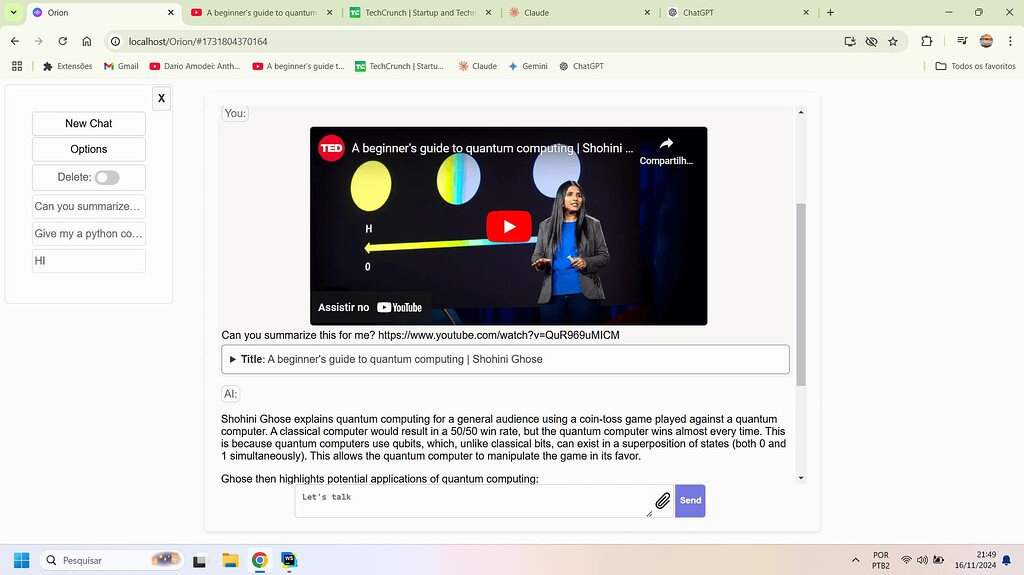Screen dimensions: 1024x575
Task: Expand the Title details disclosure triangle
Action: (x=233, y=359)
